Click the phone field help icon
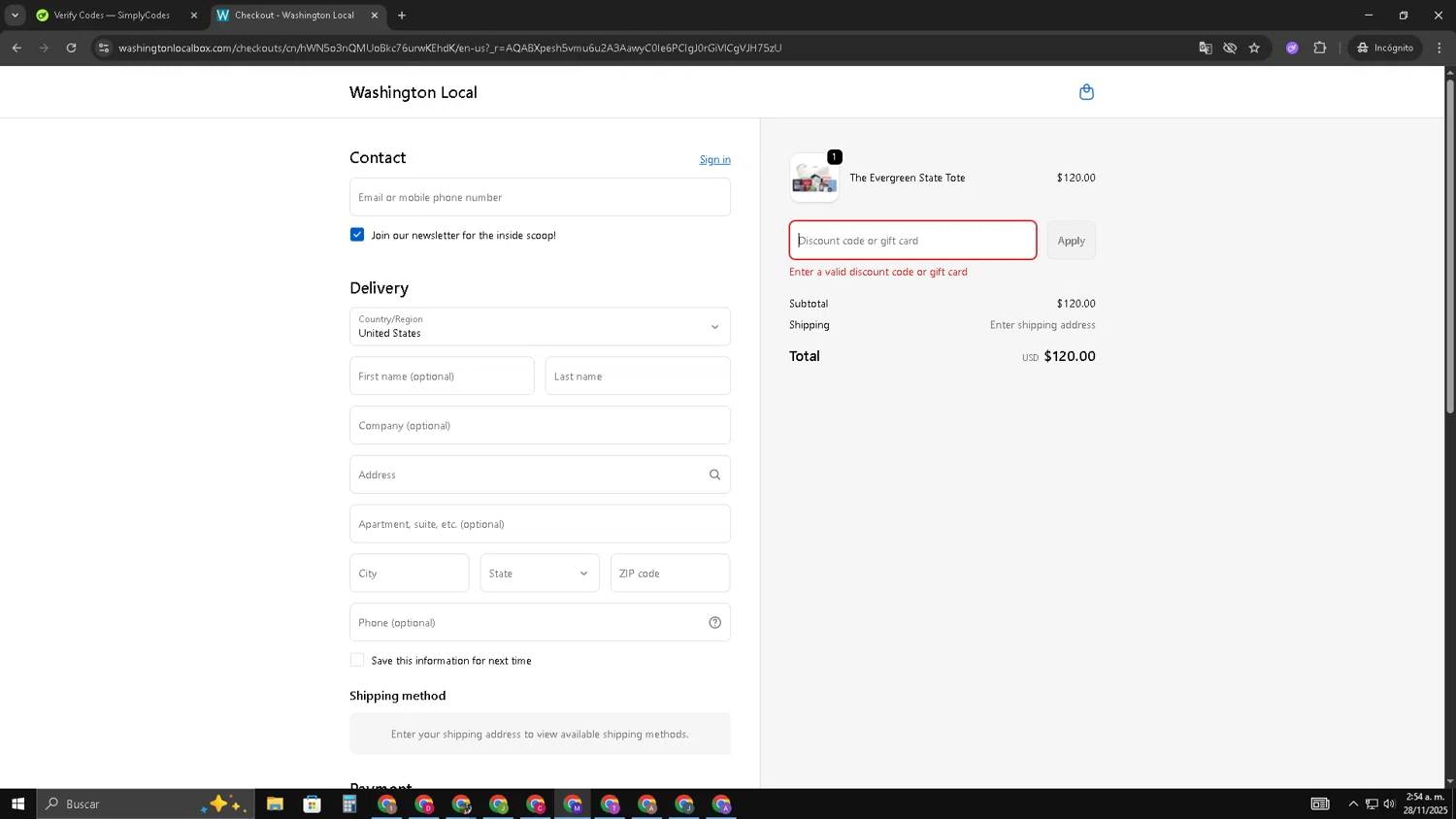Screen dimensions: 1456x819 click(x=714, y=623)
